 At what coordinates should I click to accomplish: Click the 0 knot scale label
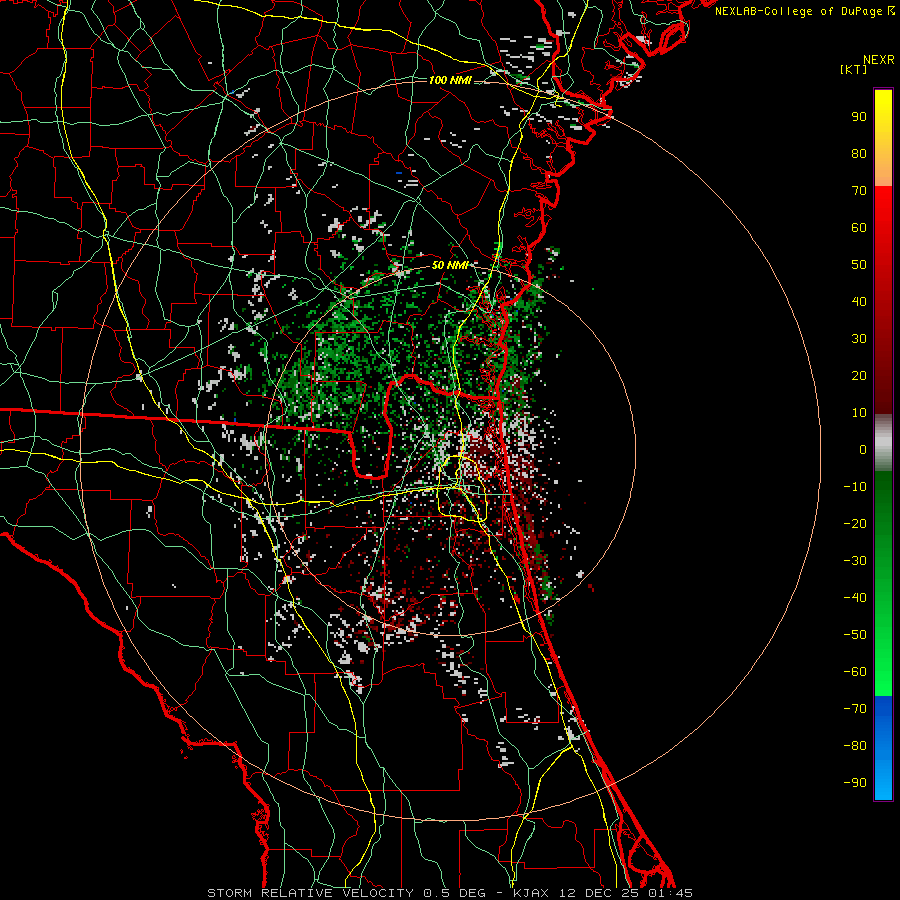tap(863, 449)
